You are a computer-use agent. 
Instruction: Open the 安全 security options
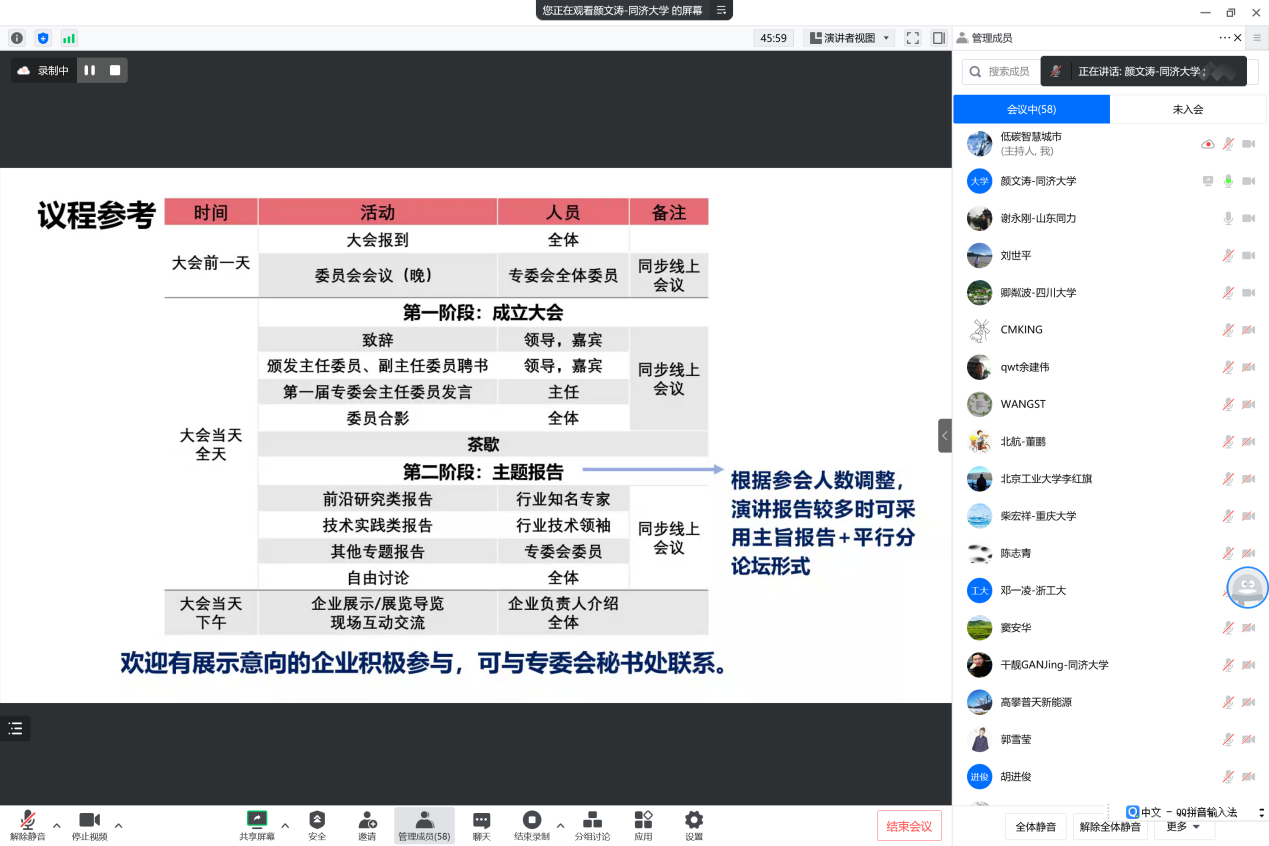click(x=316, y=824)
